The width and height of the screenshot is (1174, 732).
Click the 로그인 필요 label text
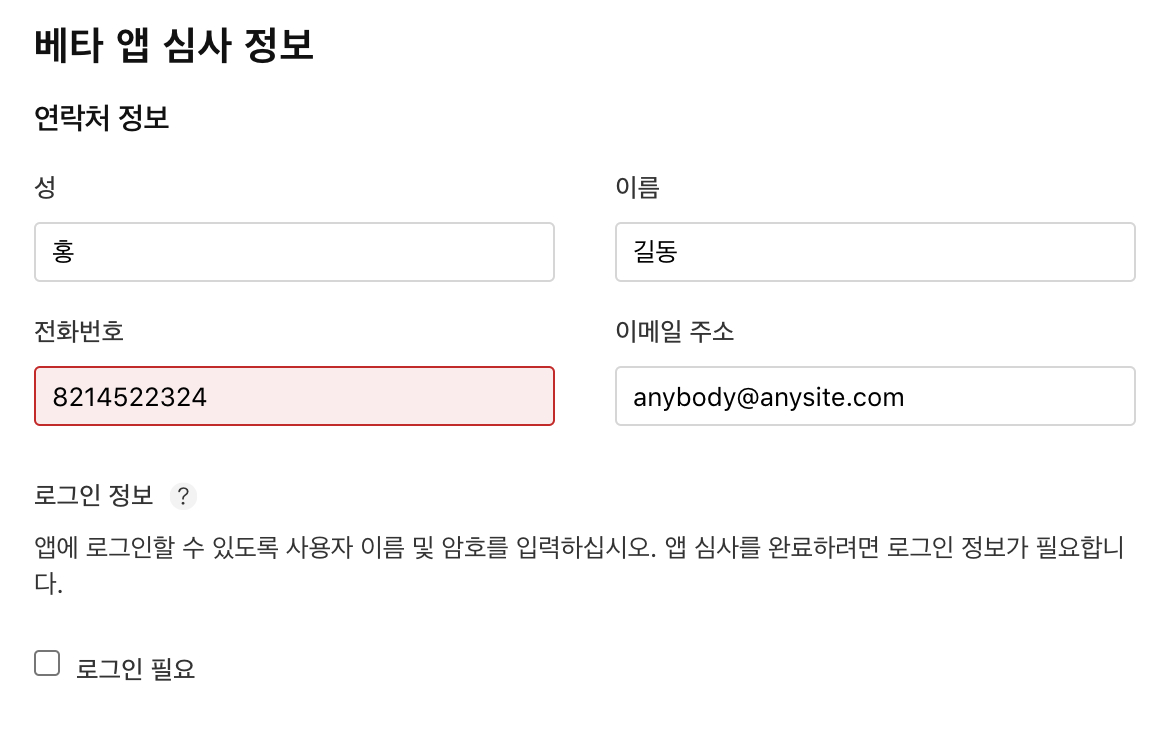(136, 669)
